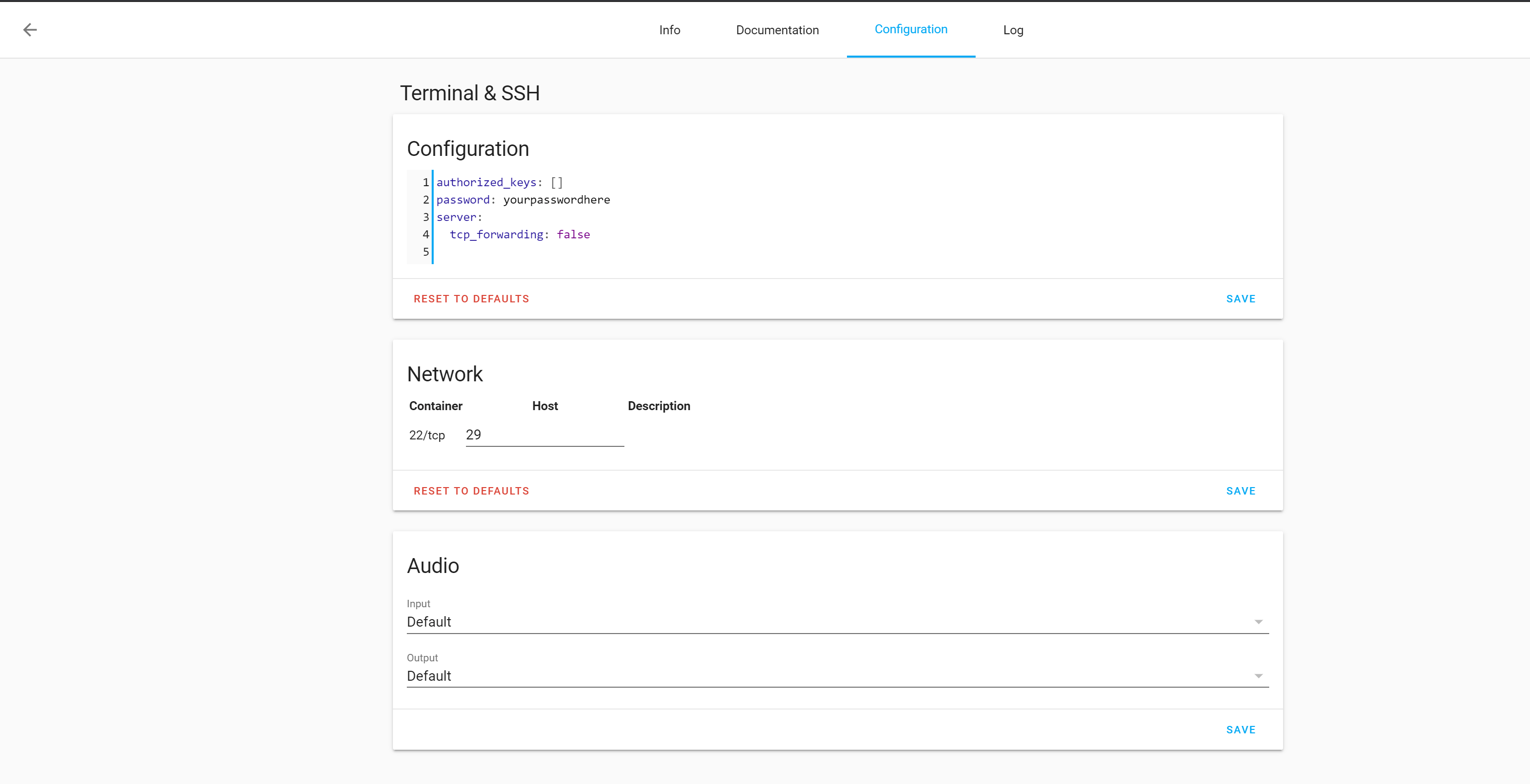Click the Host port field showing 29
This screenshot has height=784, width=1530.
544,435
